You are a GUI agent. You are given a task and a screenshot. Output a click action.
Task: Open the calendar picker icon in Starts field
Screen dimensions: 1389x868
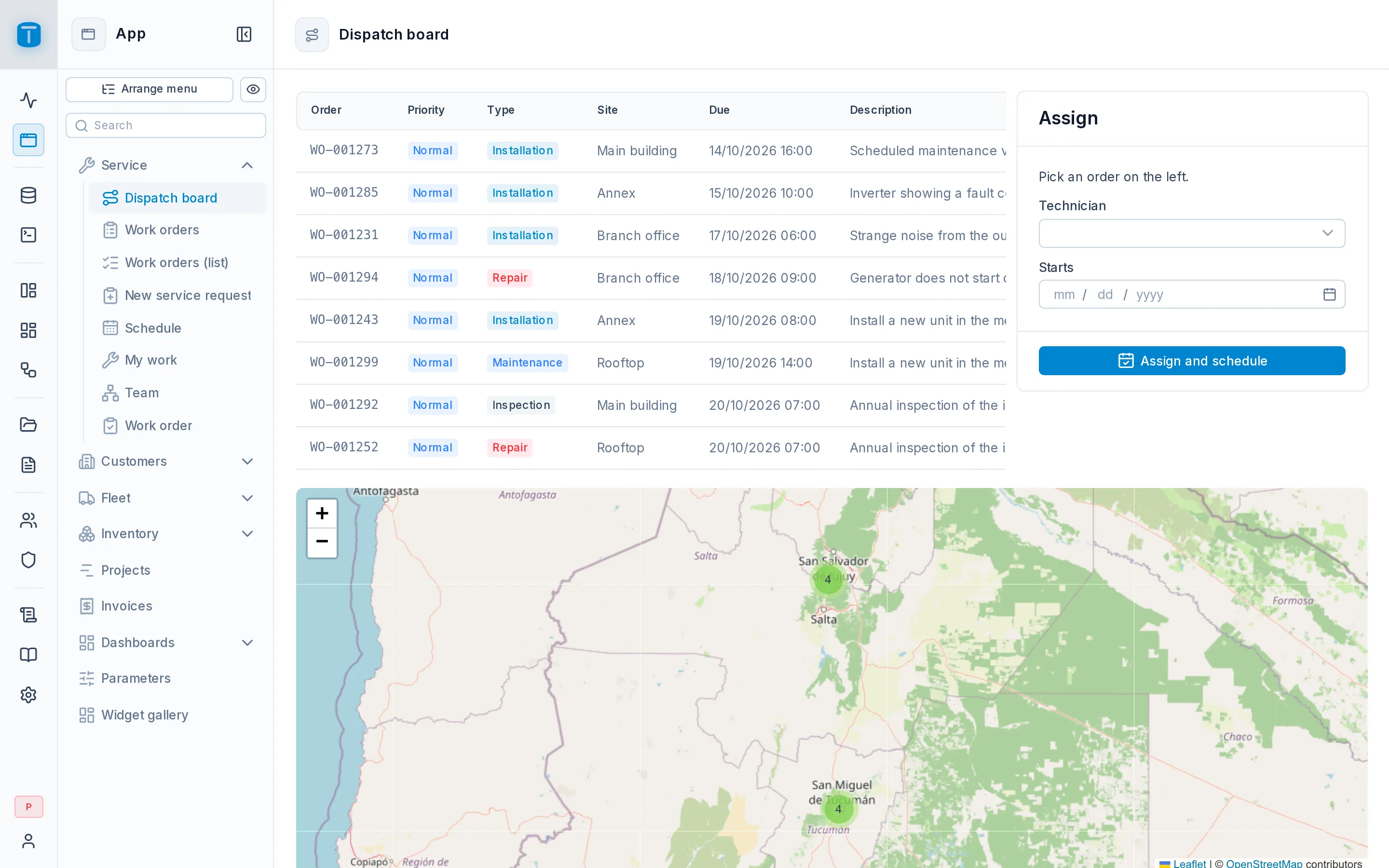tap(1329, 295)
